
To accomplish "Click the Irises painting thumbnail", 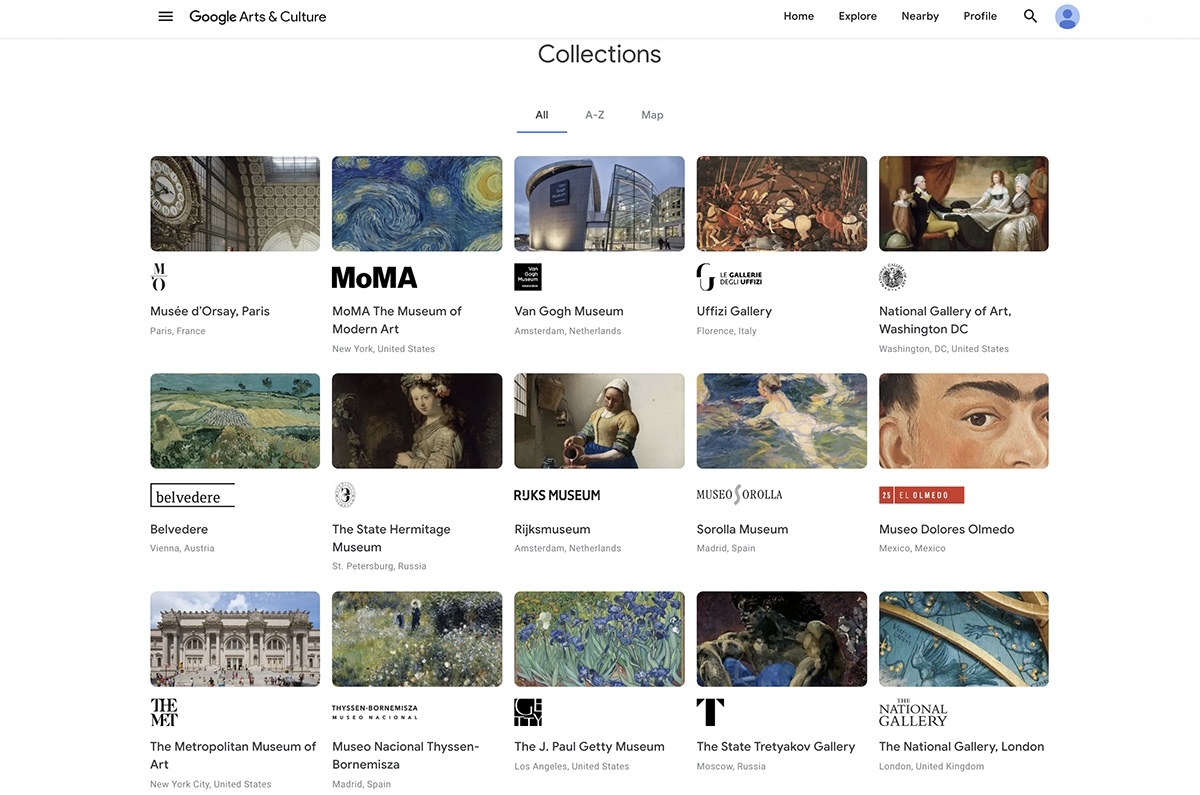I will tap(600, 639).
